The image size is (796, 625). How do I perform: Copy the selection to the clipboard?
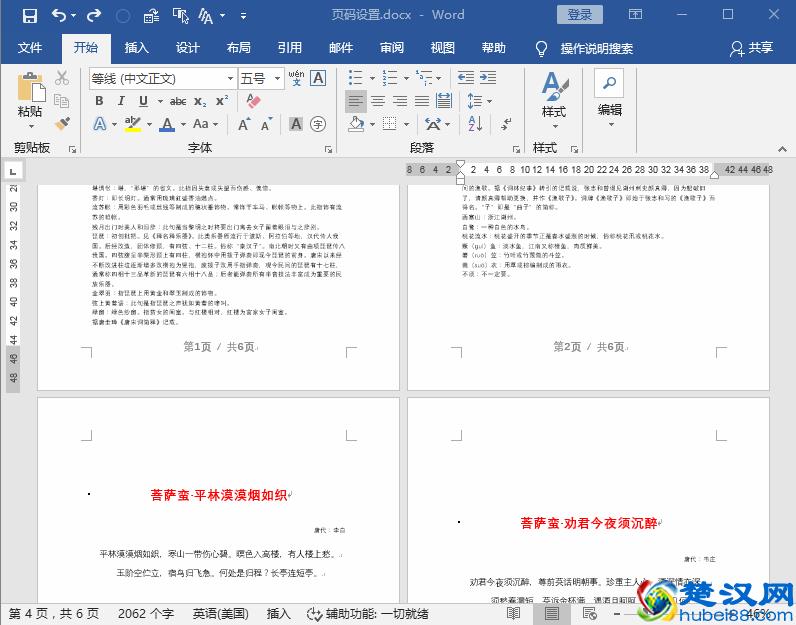coord(61,101)
